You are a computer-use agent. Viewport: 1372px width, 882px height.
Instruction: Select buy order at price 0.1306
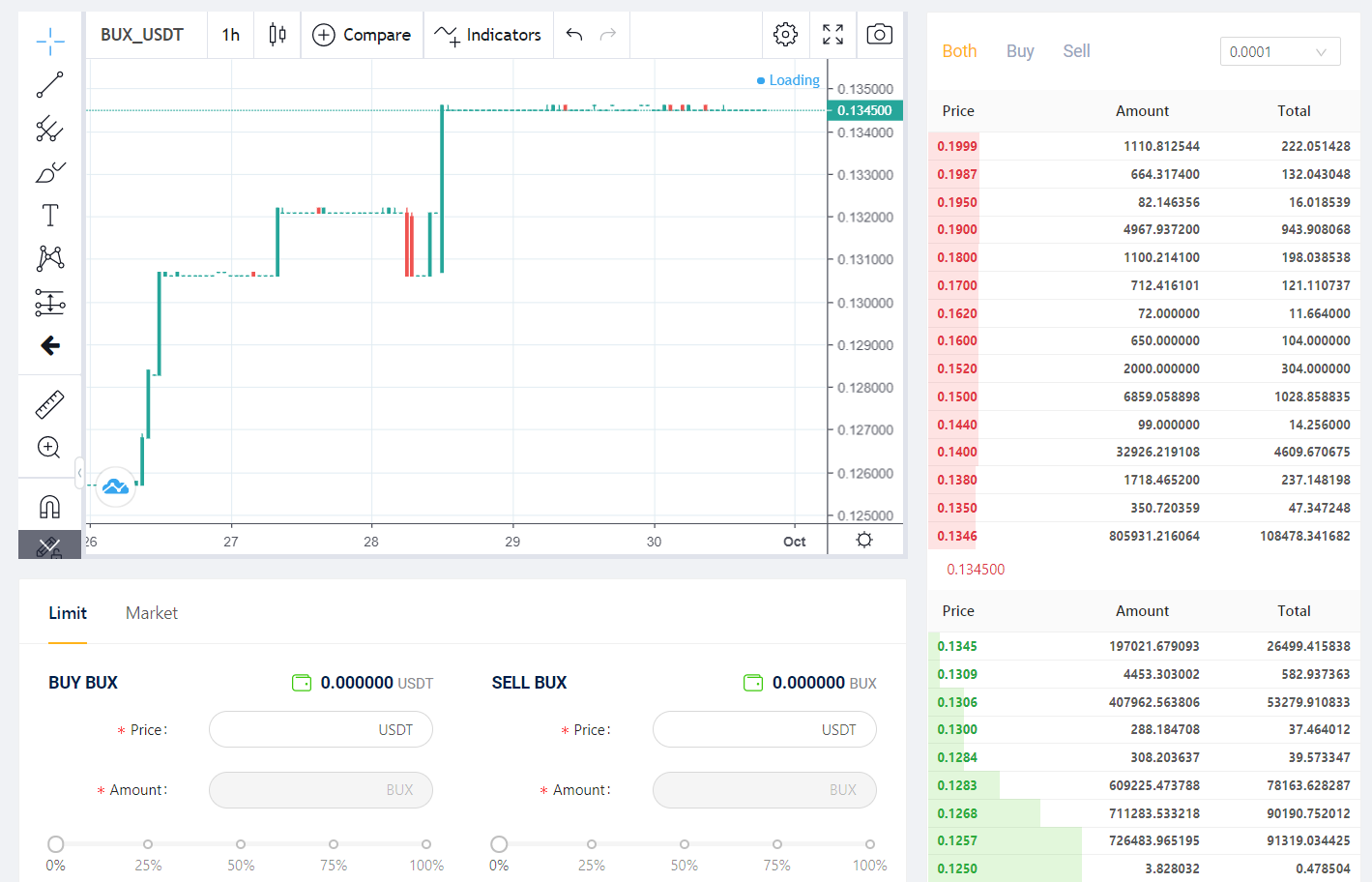tap(1144, 702)
